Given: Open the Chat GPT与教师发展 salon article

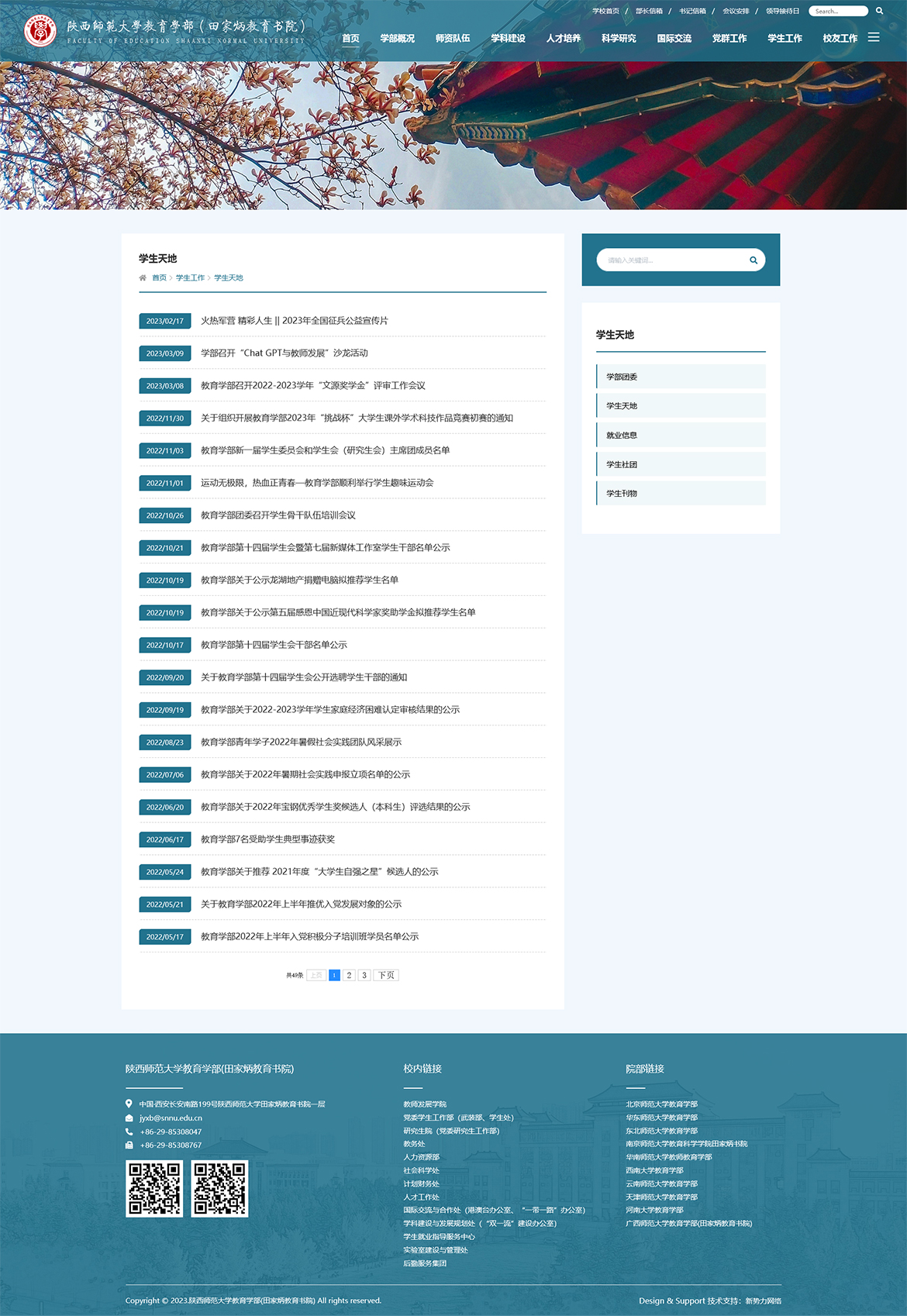Looking at the screenshot, I should tap(285, 353).
